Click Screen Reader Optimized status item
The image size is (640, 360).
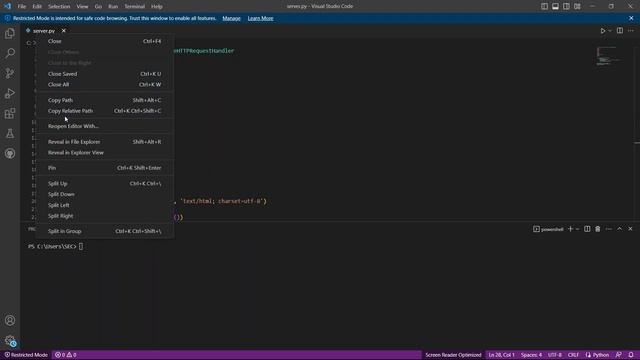pyautogui.click(x=453, y=355)
